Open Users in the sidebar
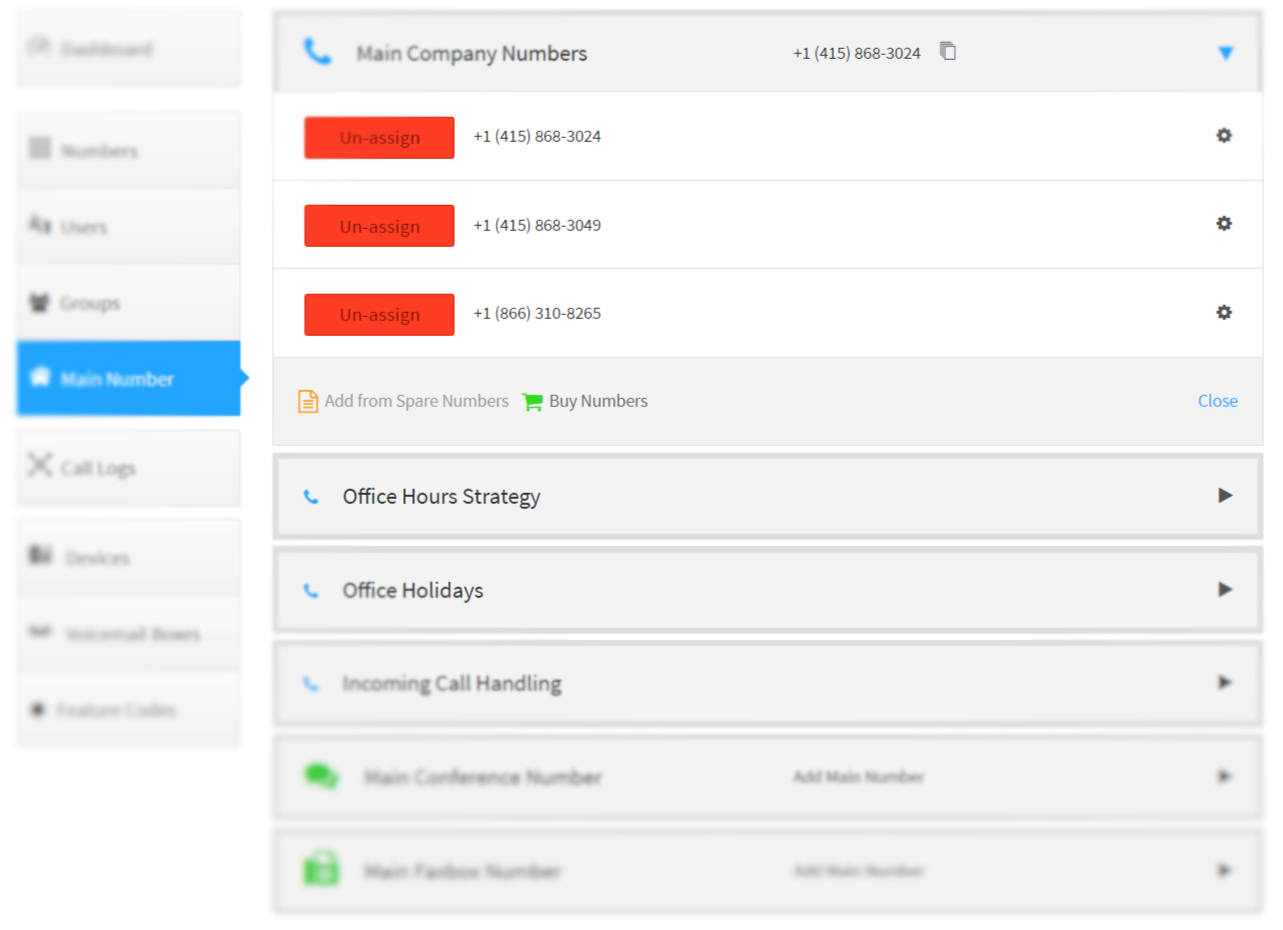 128,227
